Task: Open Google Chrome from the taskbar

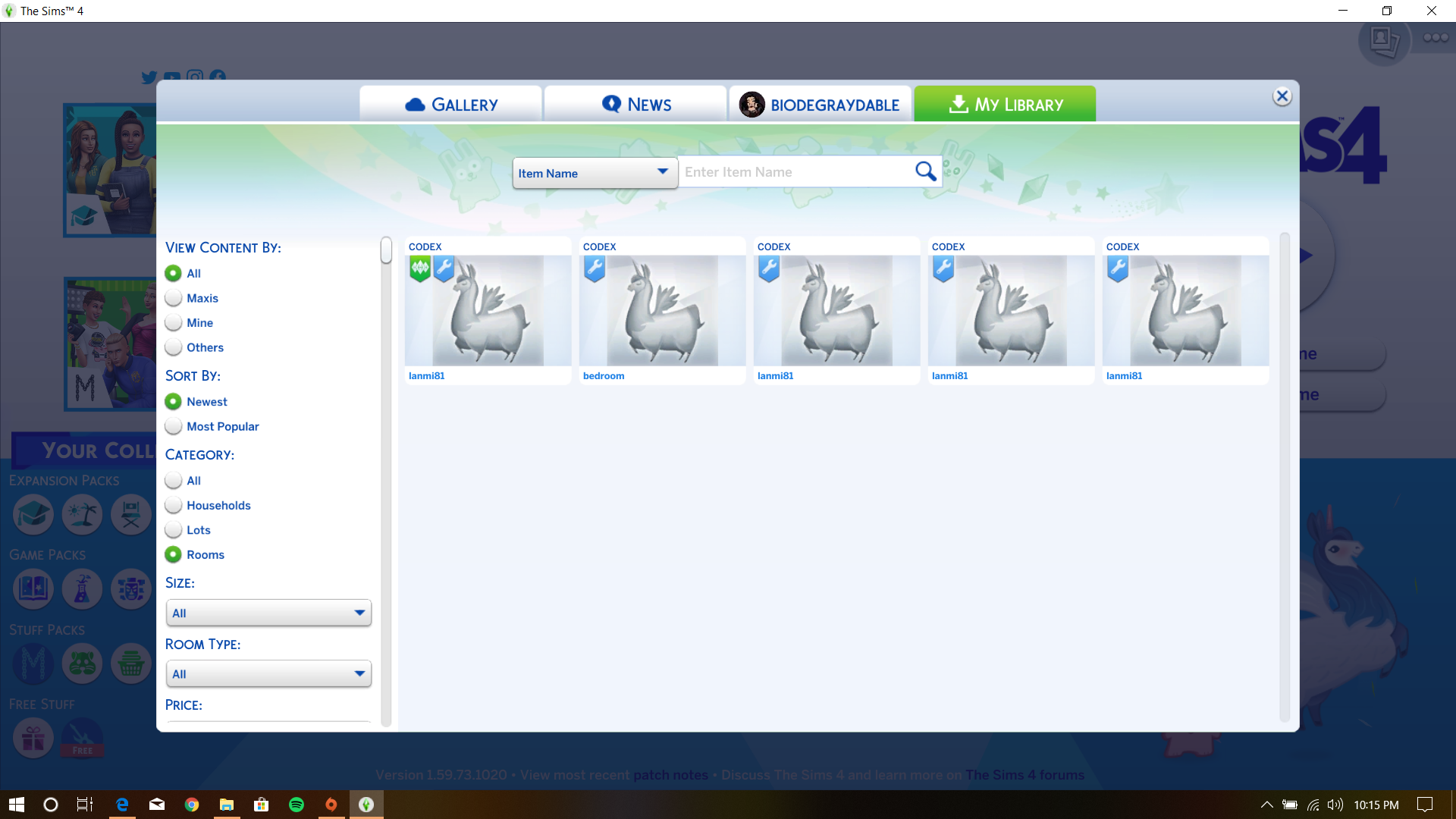Action: (x=192, y=805)
